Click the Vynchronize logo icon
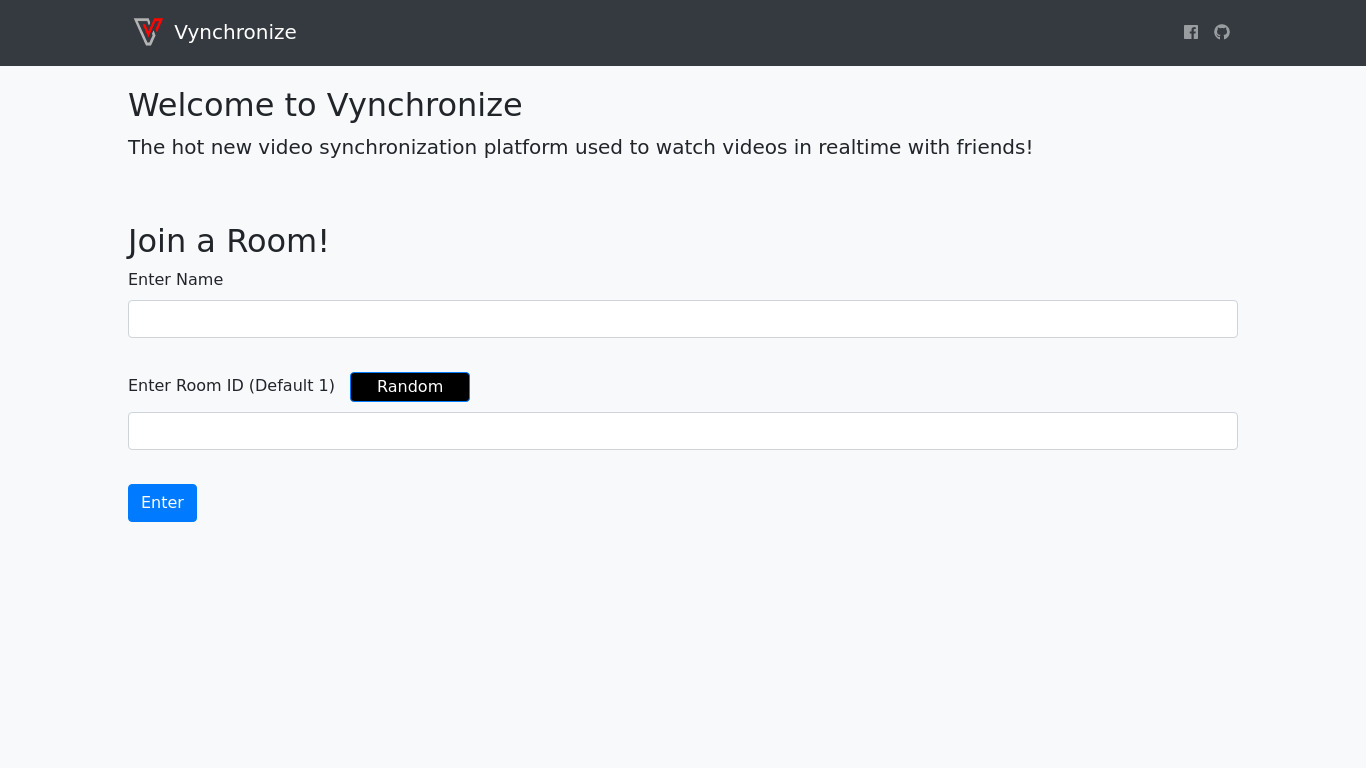The image size is (1366, 768). [148, 32]
